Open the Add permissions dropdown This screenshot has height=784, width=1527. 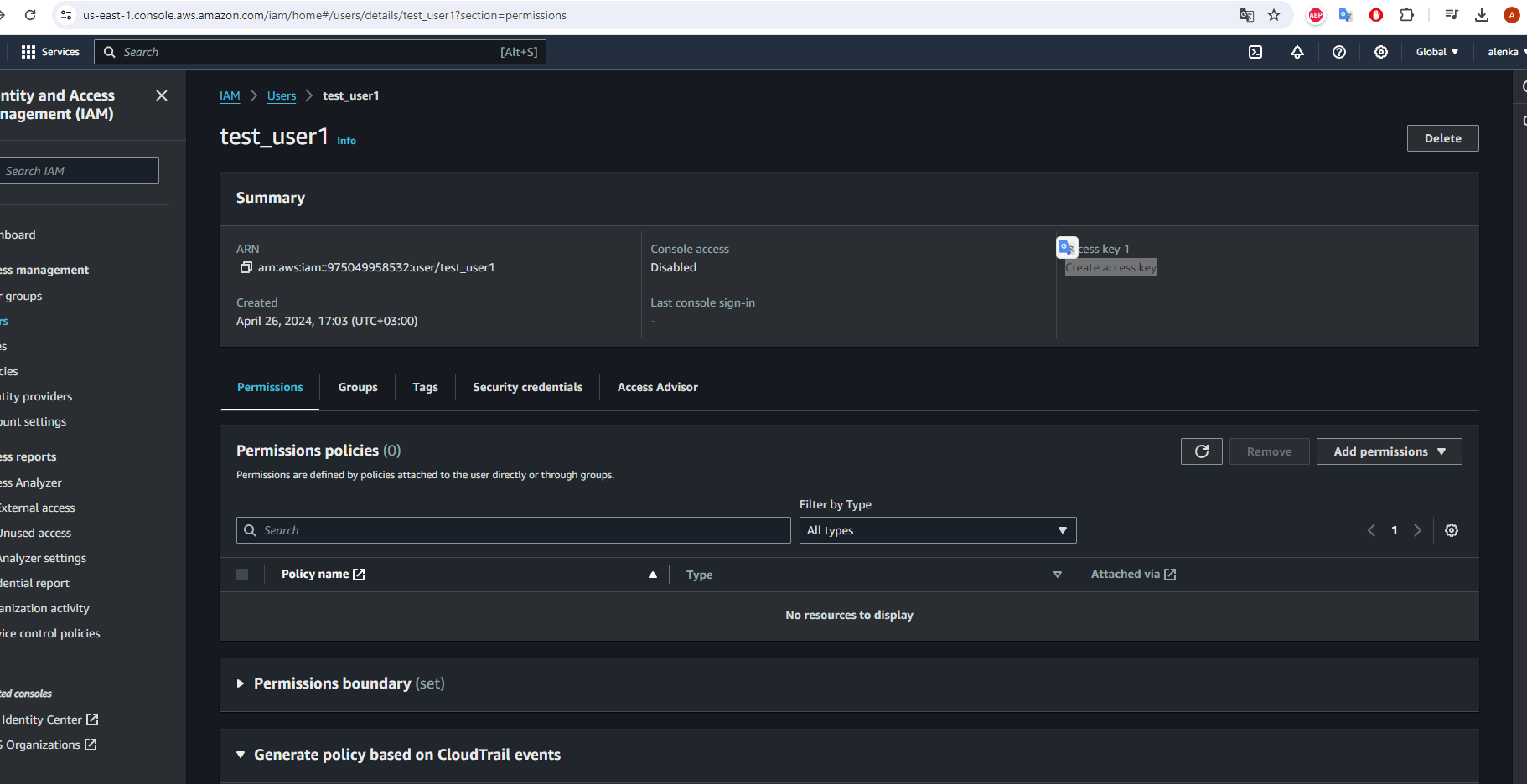click(x=1389, y=451)
